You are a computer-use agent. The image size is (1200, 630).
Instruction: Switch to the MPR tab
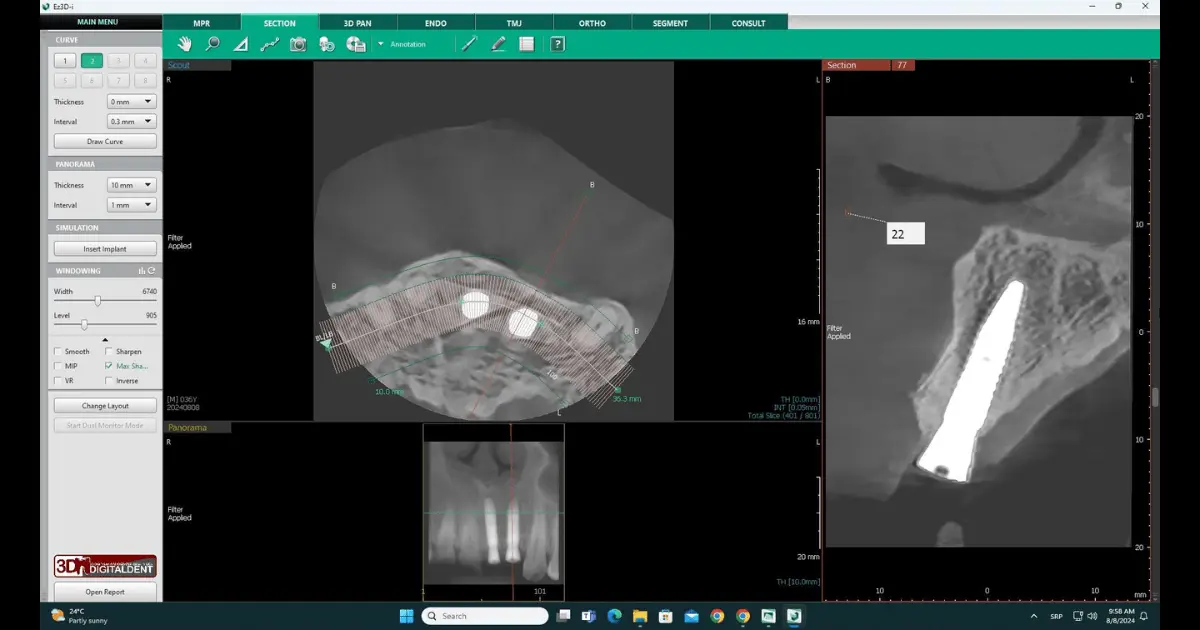pyautogui.click(x=201, y=23)
